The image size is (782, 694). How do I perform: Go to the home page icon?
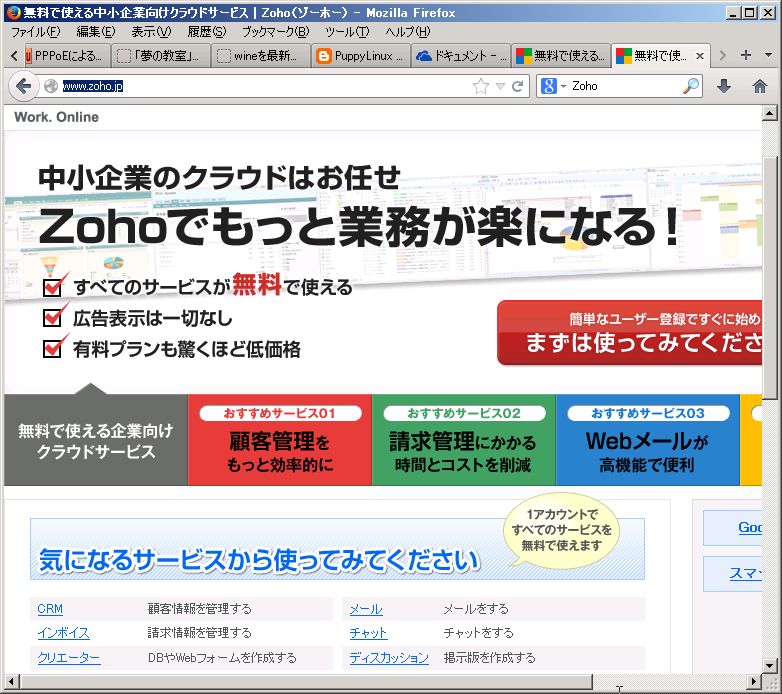point(760,86)
